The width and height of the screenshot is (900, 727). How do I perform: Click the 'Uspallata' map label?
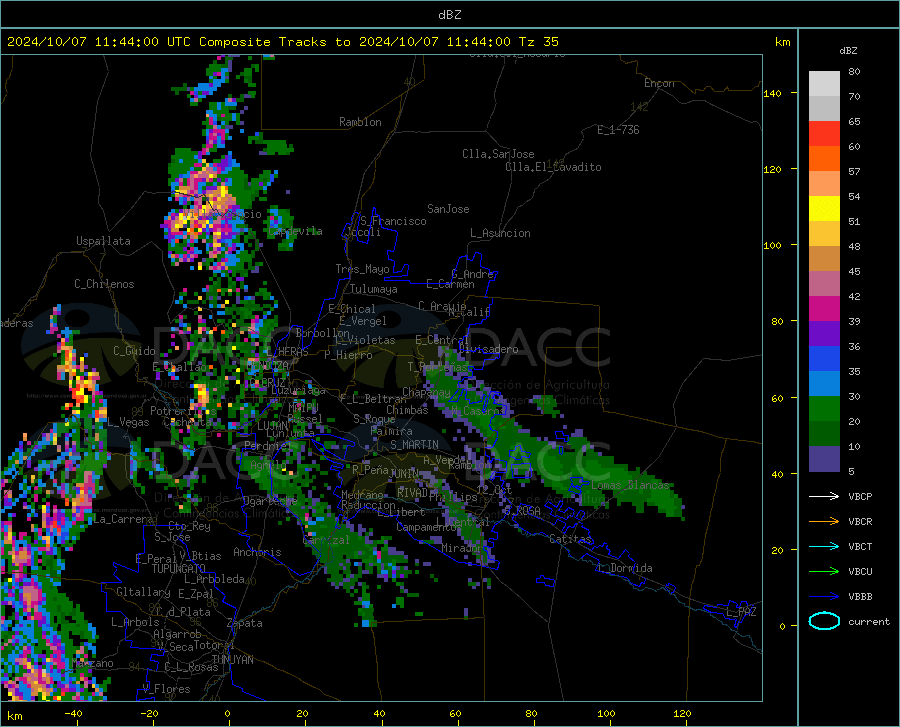pyautogui.click(x=103, y=241)
